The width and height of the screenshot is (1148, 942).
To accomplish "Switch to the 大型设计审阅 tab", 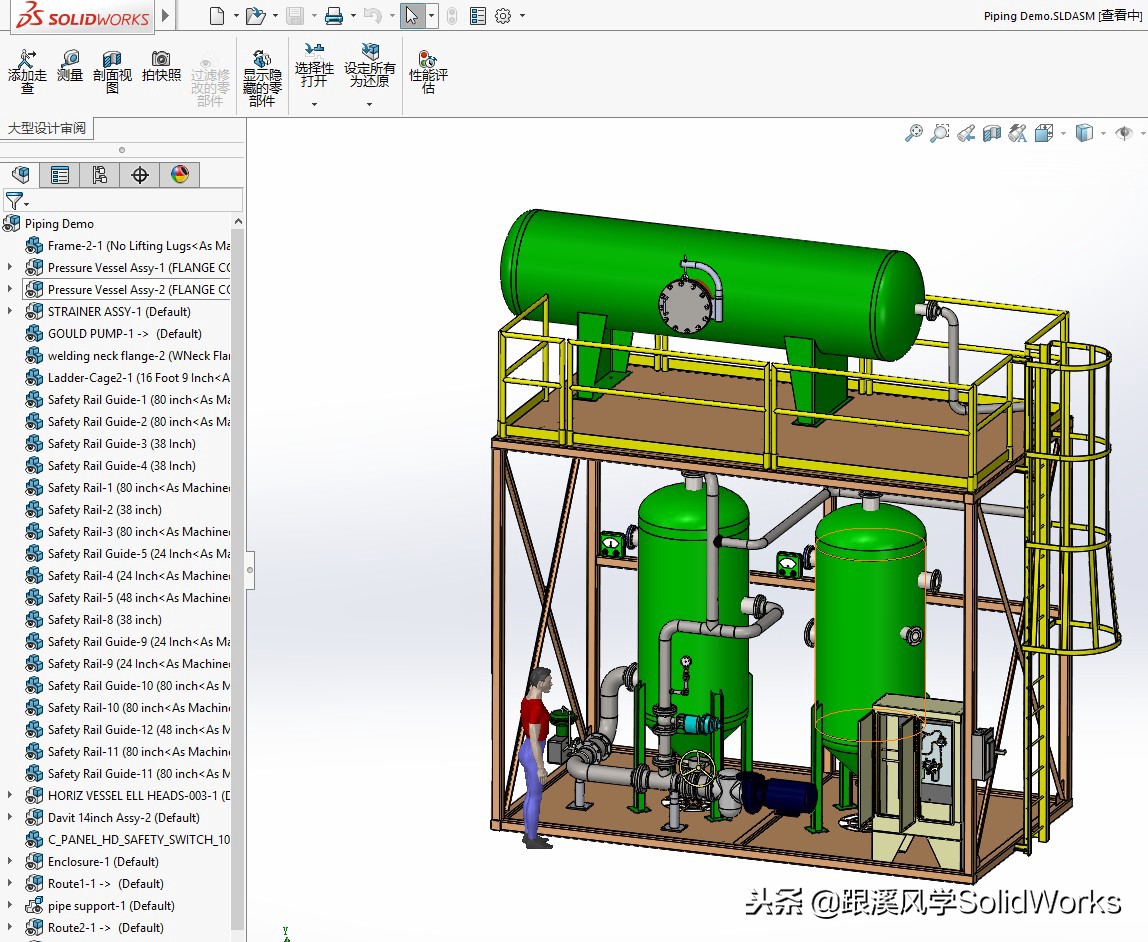I will [45, 128].
